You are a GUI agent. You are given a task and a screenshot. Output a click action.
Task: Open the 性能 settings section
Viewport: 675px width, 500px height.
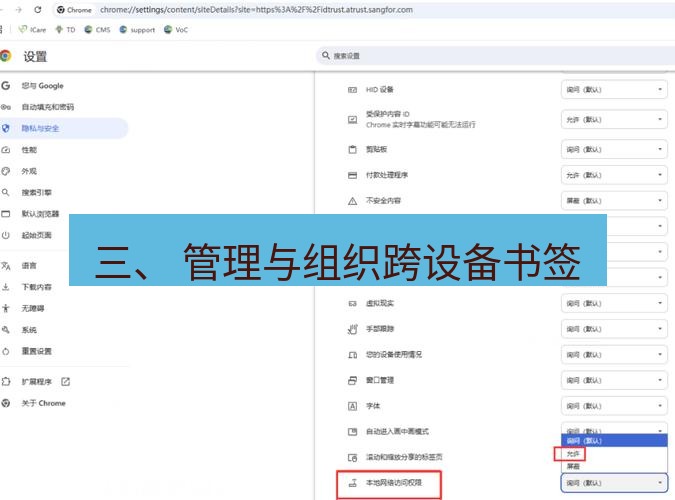coord(29,150)
